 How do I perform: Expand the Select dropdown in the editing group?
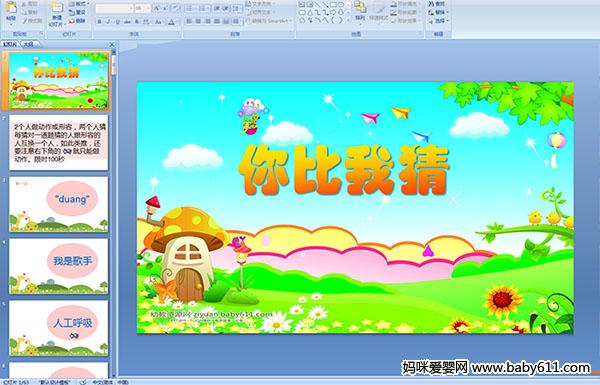[x=437, y=21]
